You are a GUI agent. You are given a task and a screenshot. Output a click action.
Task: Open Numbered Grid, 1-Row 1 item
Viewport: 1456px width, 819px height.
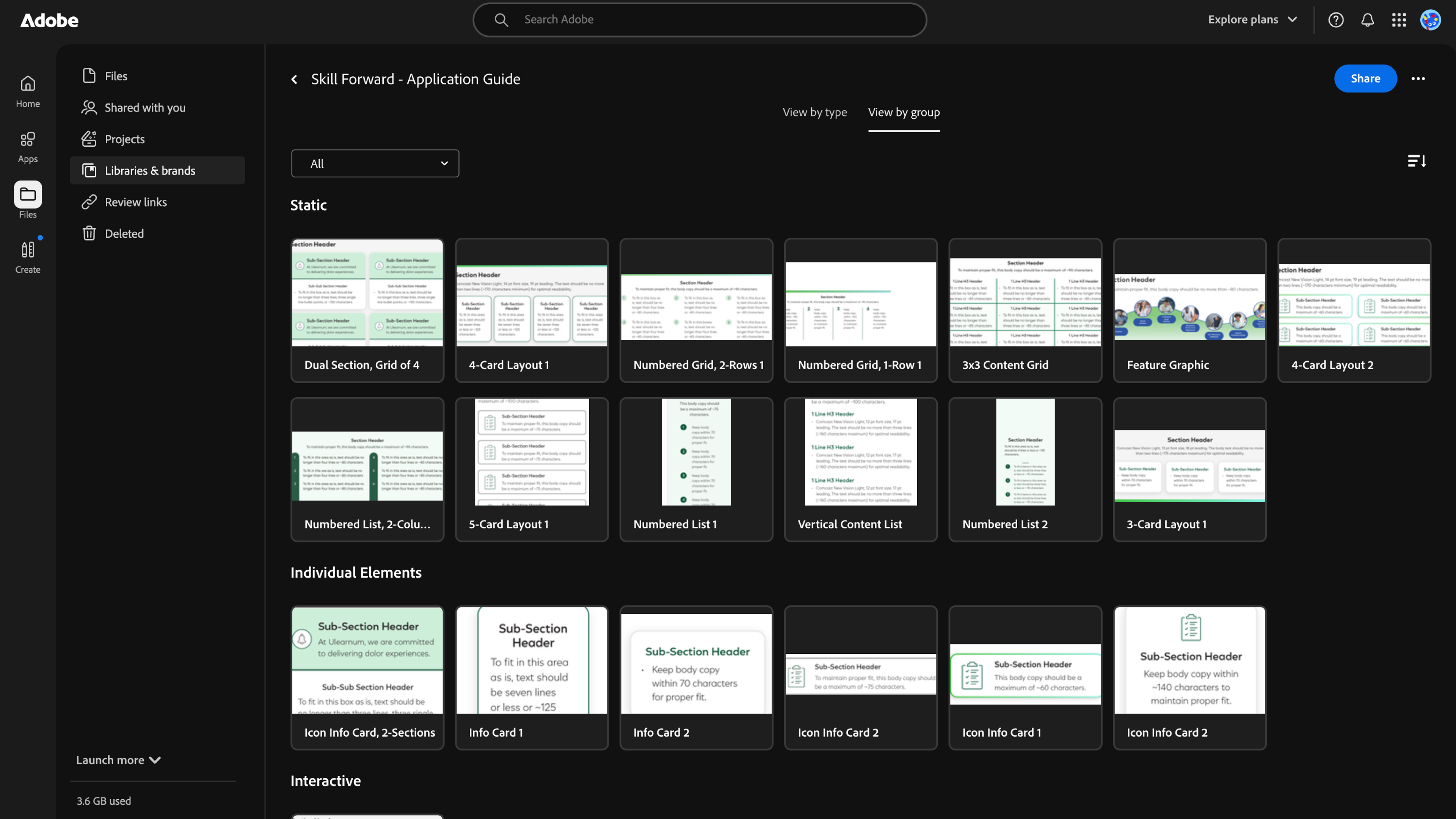[x=861, y=310]
